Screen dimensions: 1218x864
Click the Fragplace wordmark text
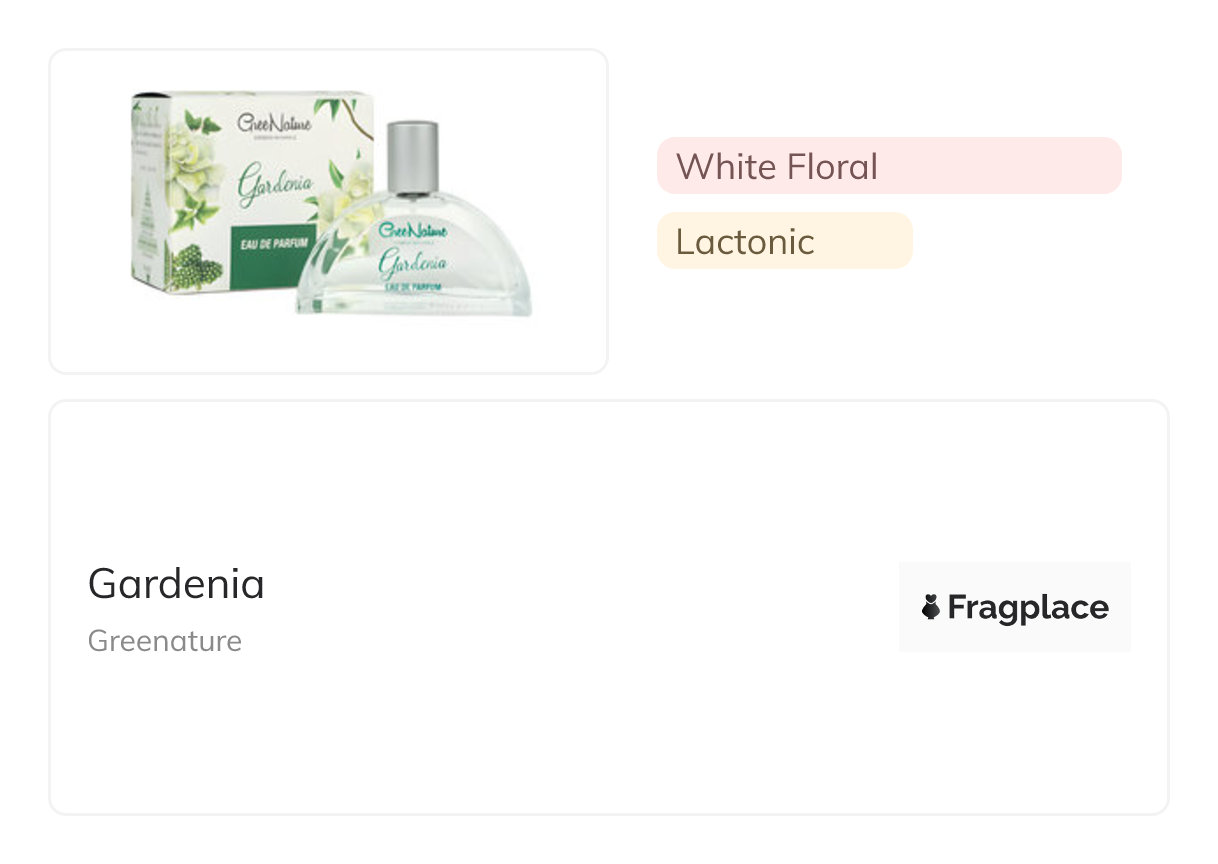click(x=1028, y=607)
